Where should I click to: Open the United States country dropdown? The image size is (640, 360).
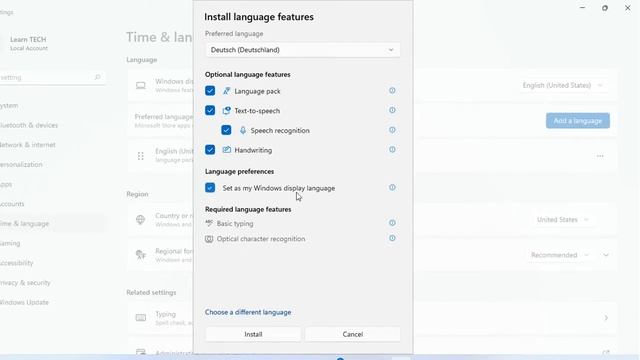click(563, 220)
